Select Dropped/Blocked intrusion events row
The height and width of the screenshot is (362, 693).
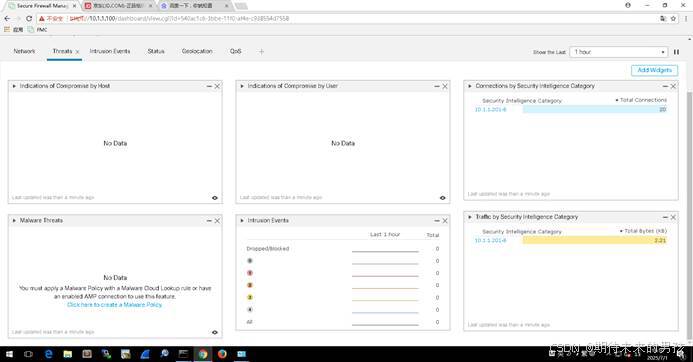point(343,249)
